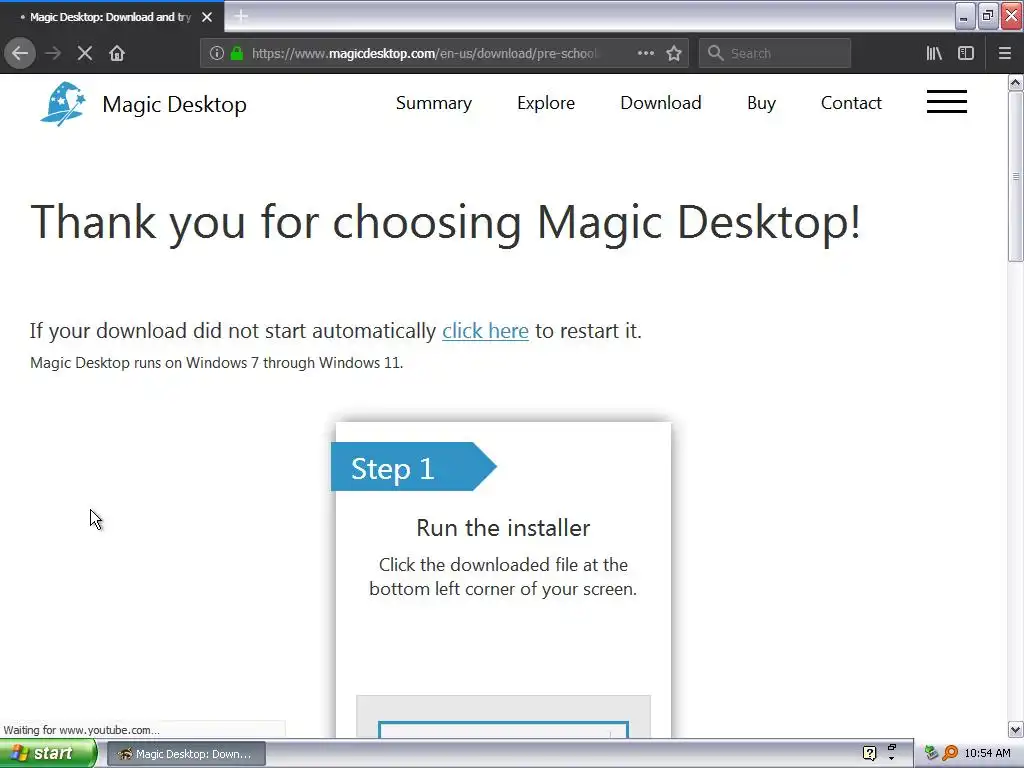
Task: Click Magic Desktop taskbar button
Action: click(x=186, y=754)
